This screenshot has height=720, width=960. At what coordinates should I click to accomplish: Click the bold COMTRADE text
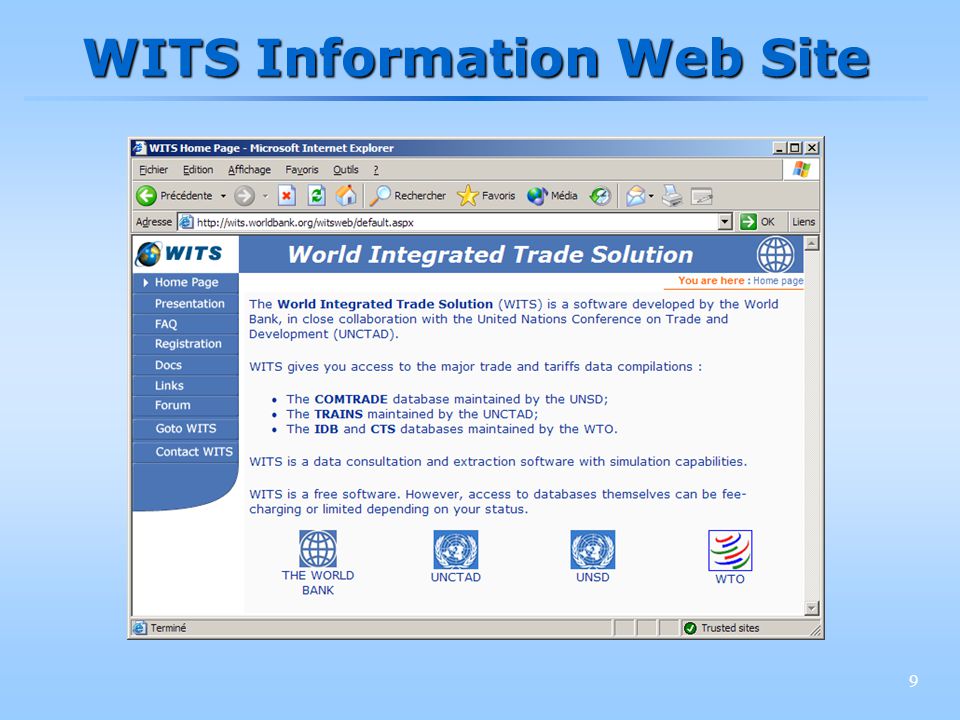(x=351, y=399)
